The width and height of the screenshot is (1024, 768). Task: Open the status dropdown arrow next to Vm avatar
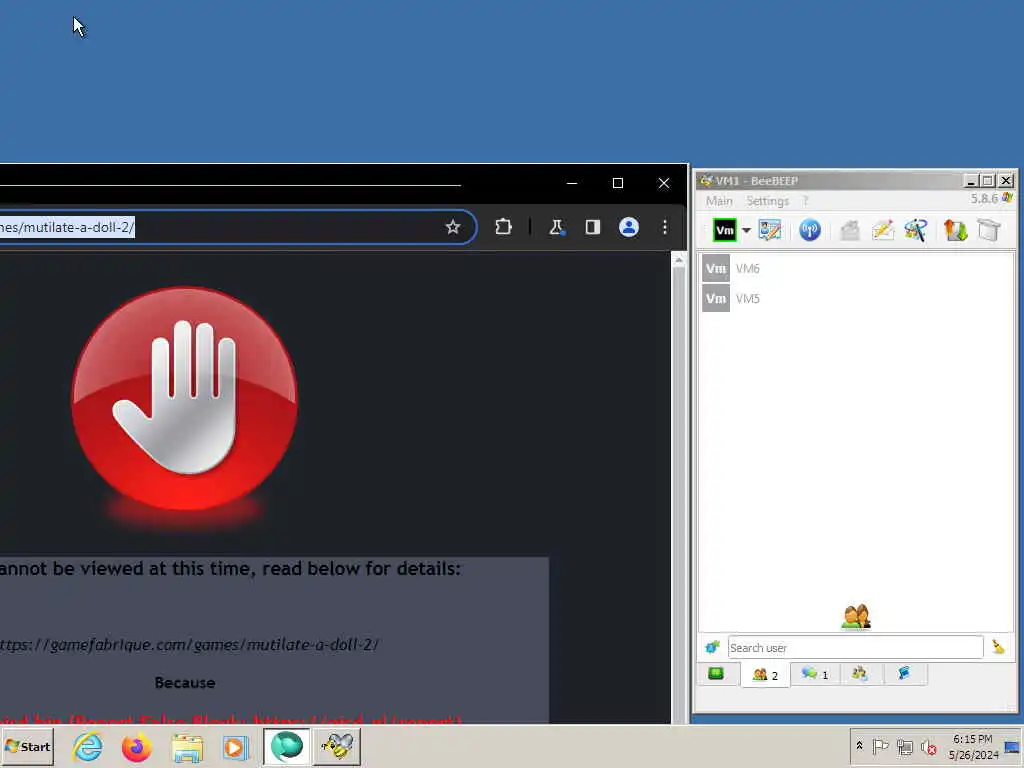[746, 231]
